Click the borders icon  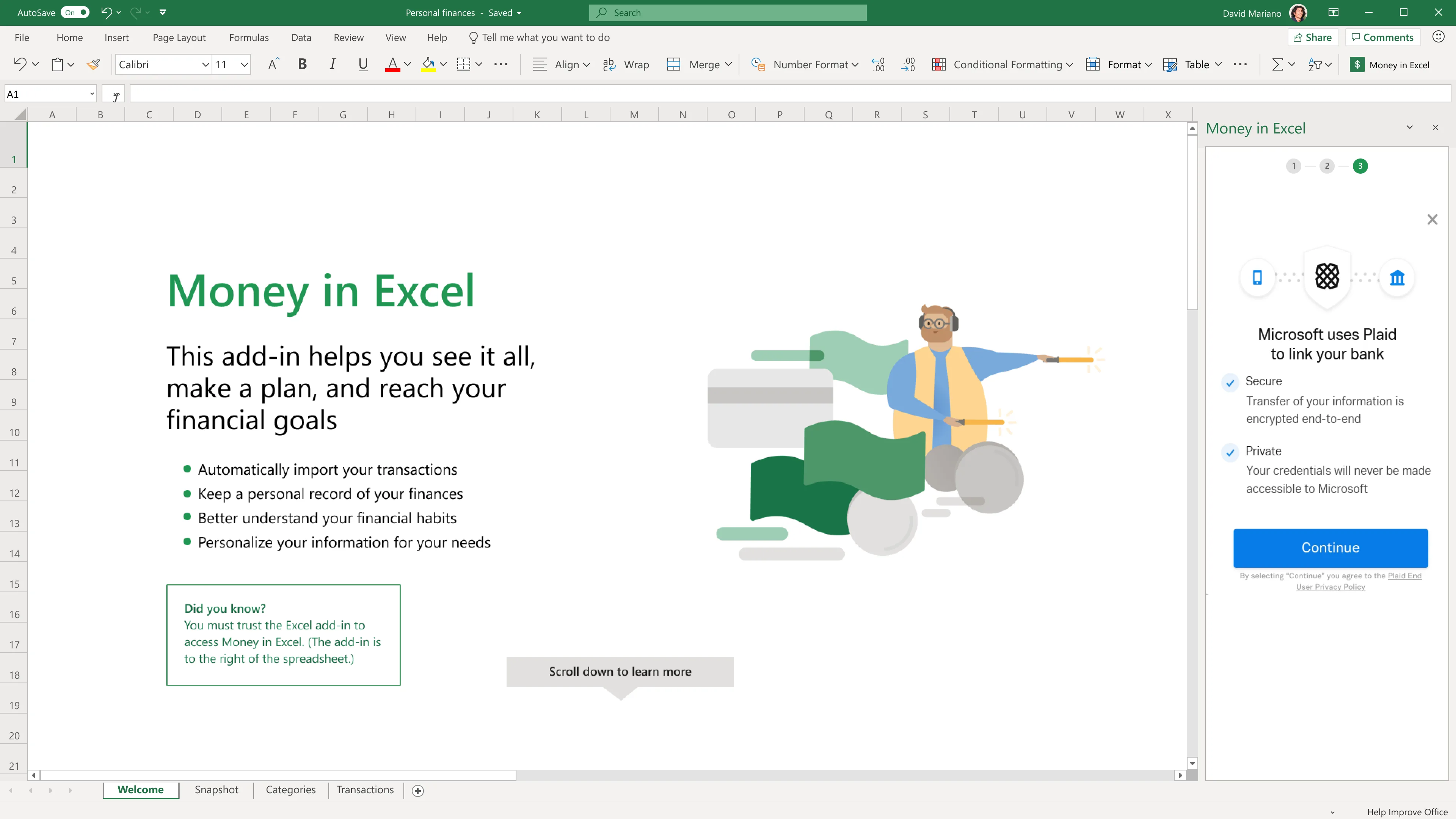pyautogui.click(x=463, y=64)
